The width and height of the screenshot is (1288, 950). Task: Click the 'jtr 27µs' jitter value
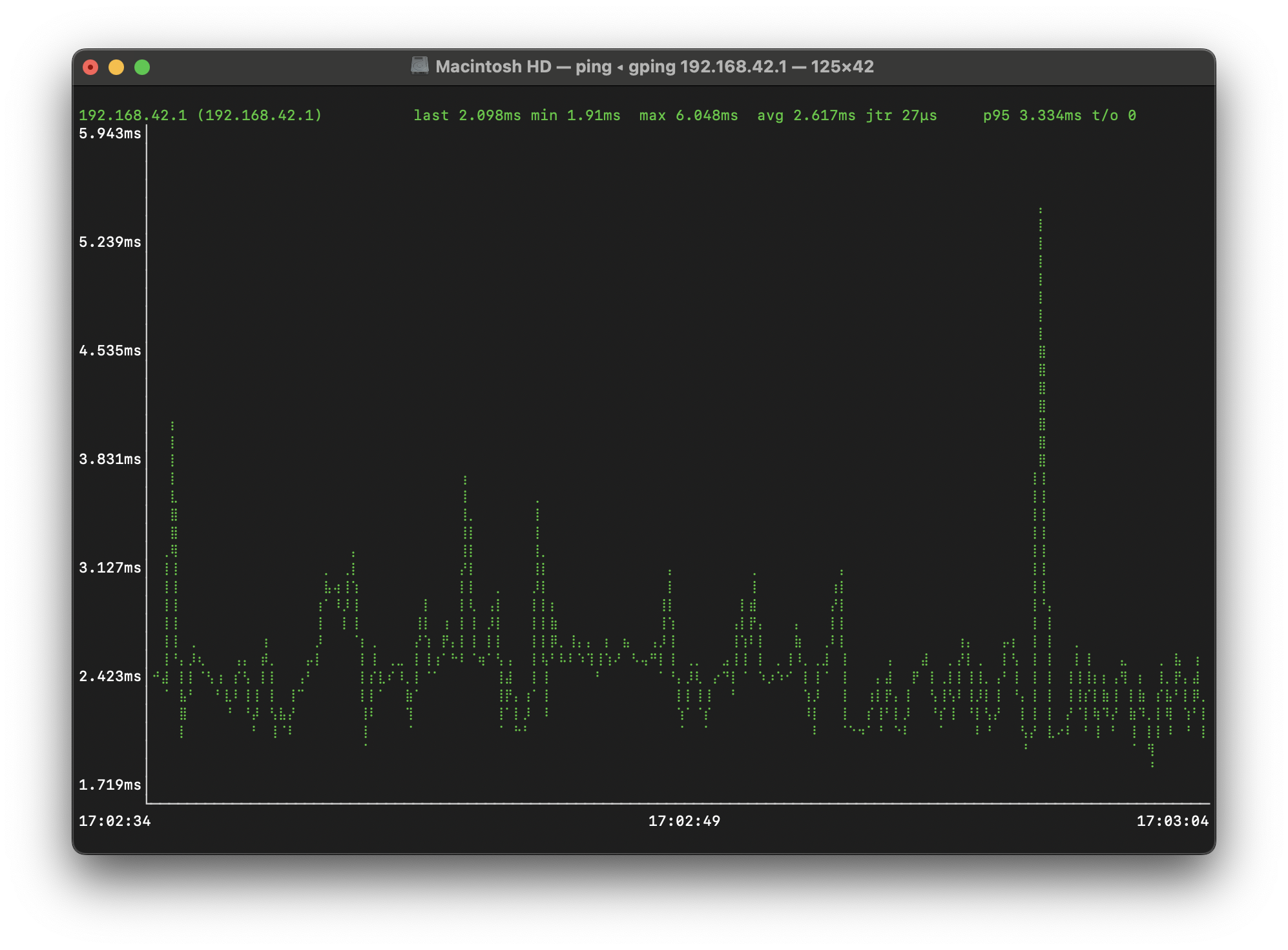coord(901,115)
